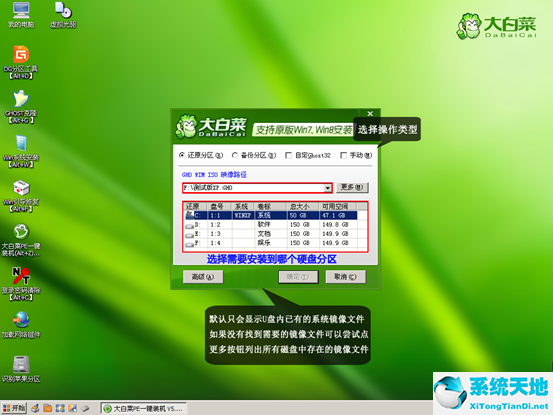Click the F: drive disk icon in list
553x415 pixels.
click(190, 244)
